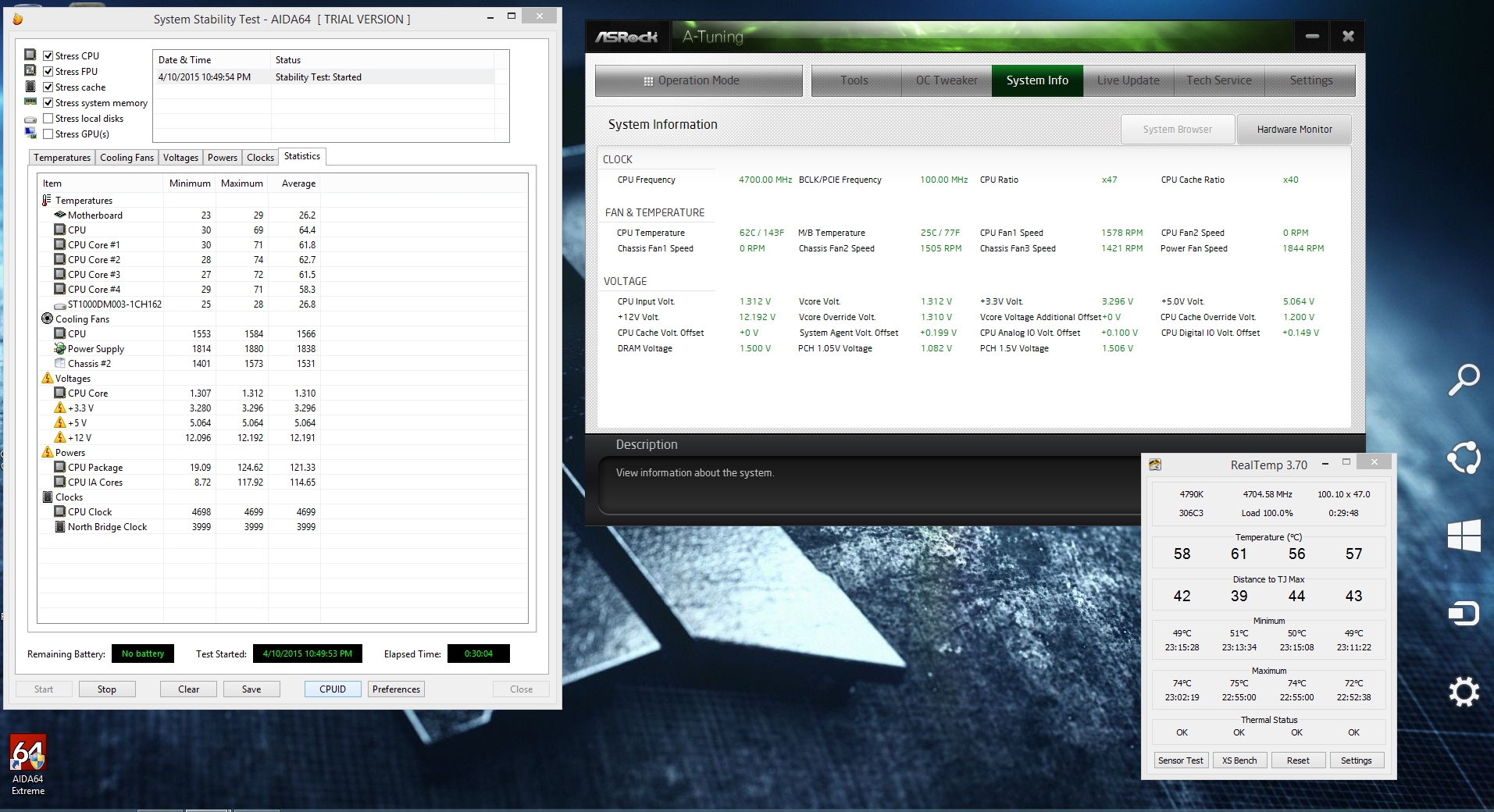
Task: Uncheck the Stress CPU checkbox
Action: [x=48, y=55]
